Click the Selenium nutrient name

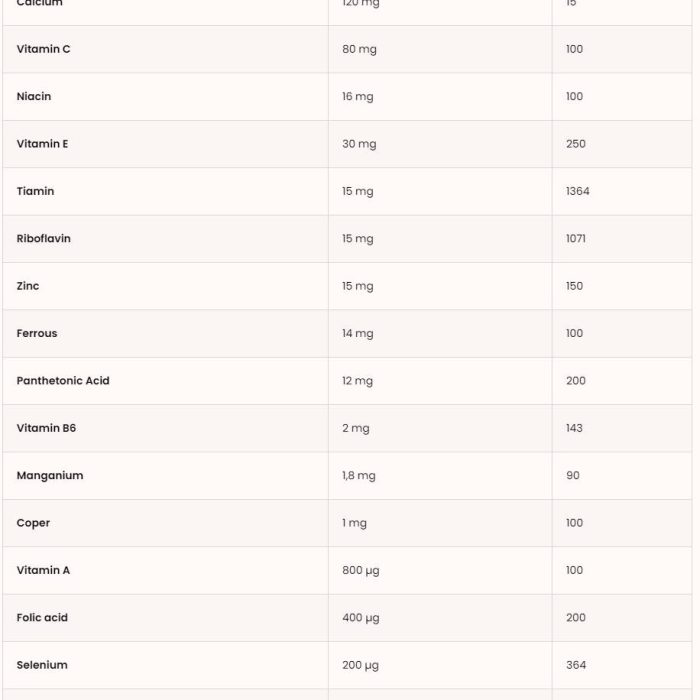pyautogui.click(x=42, y=665)
